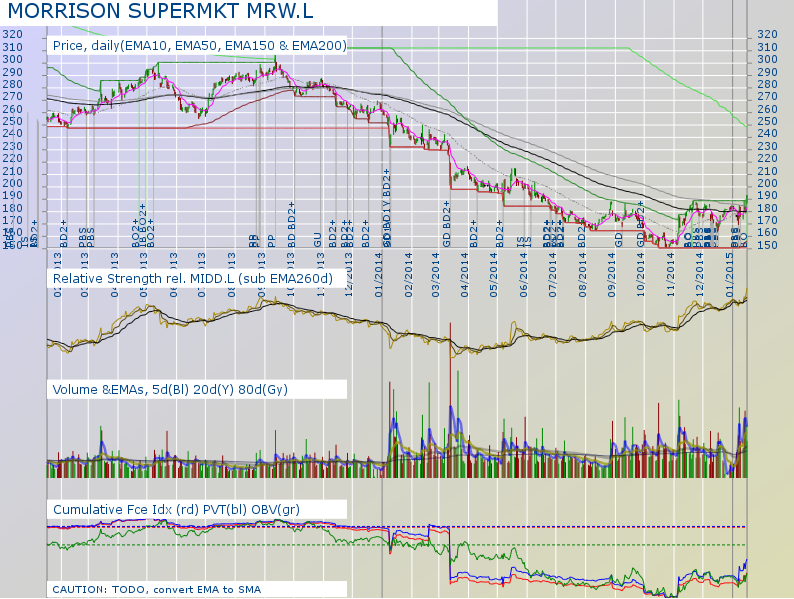Click the 150 value on the right price axis
794x599 pixels.
767,245
